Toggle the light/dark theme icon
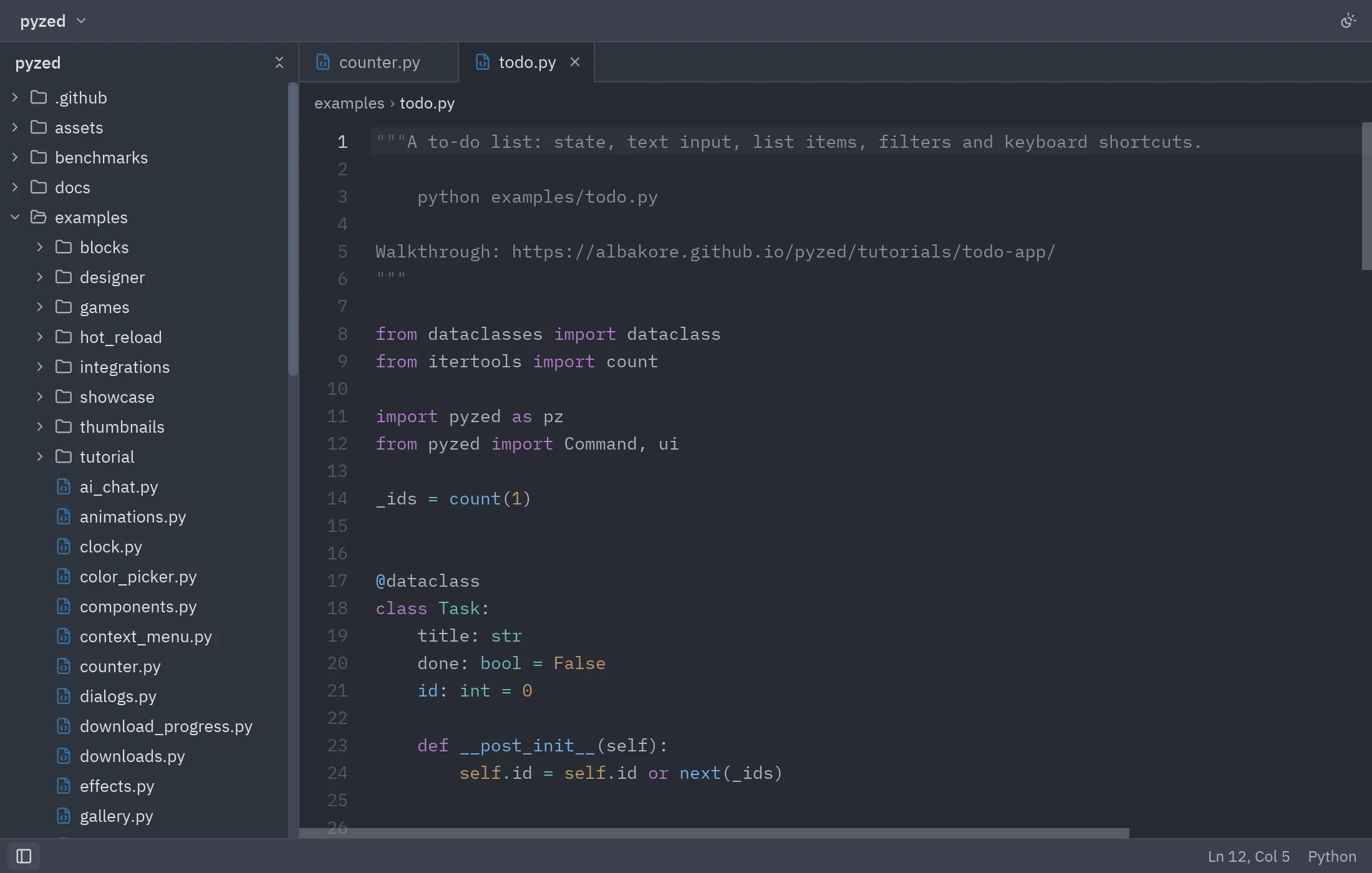Screen dimensions: 1372x873 1348,21
